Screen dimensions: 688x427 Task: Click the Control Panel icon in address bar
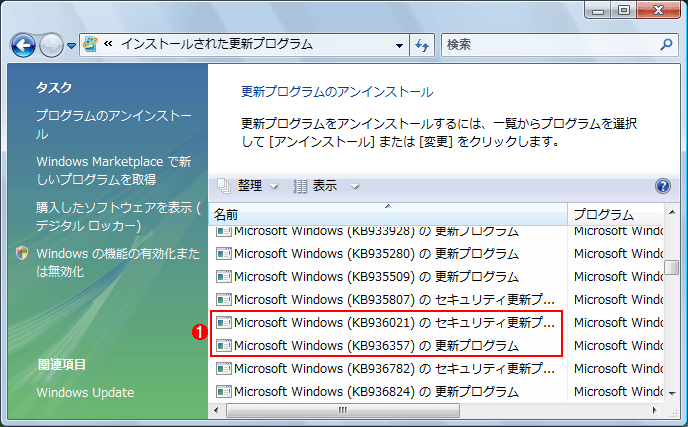pos(90,44)
